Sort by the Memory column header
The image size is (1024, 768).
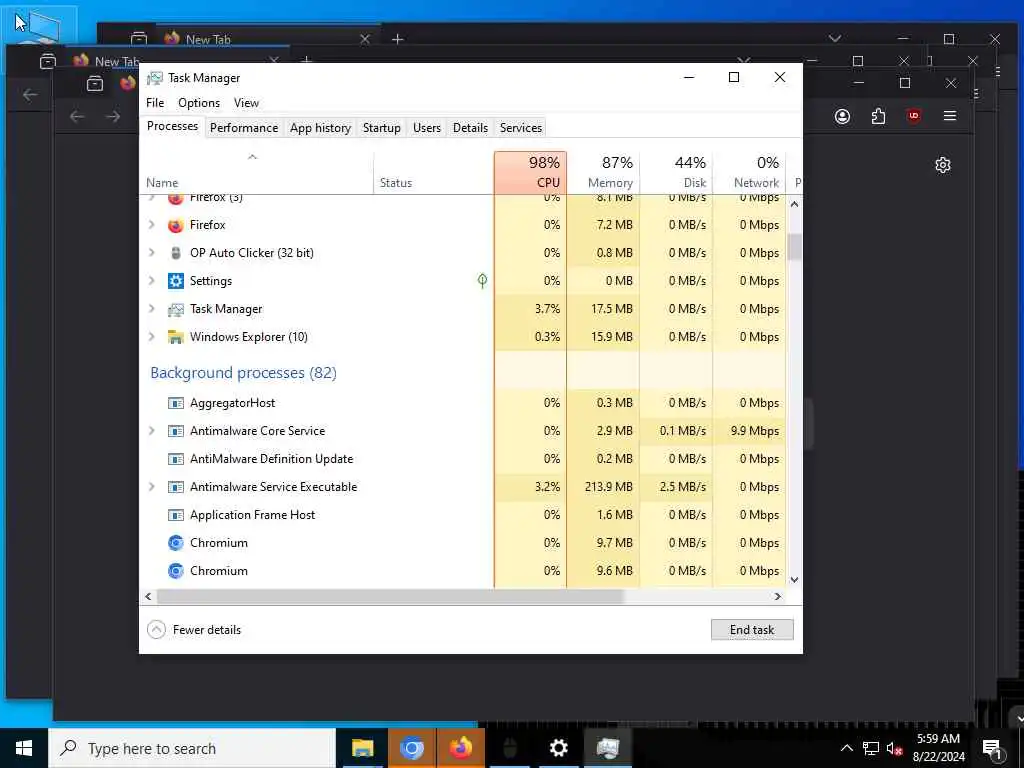(x=603, y=172)
